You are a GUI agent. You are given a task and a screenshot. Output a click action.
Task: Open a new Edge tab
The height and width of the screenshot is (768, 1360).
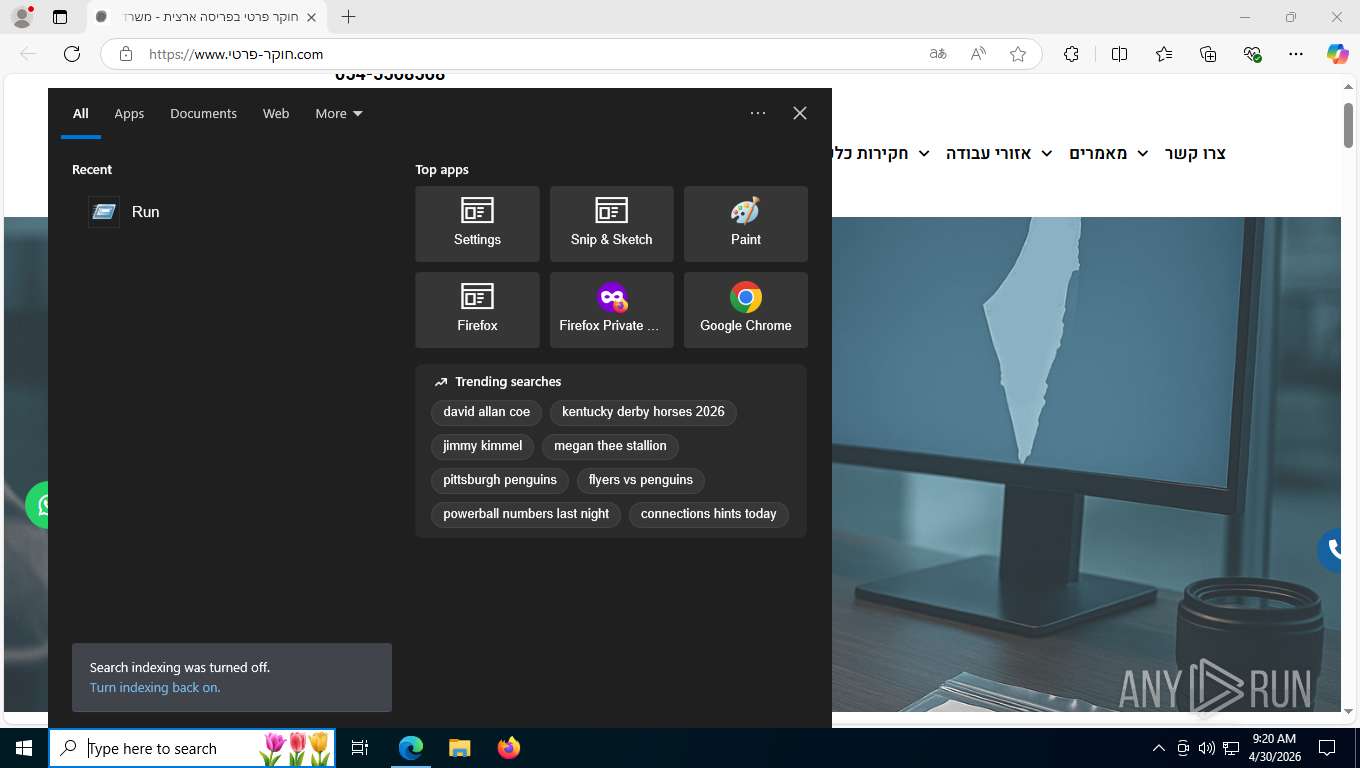coord(348,17)
